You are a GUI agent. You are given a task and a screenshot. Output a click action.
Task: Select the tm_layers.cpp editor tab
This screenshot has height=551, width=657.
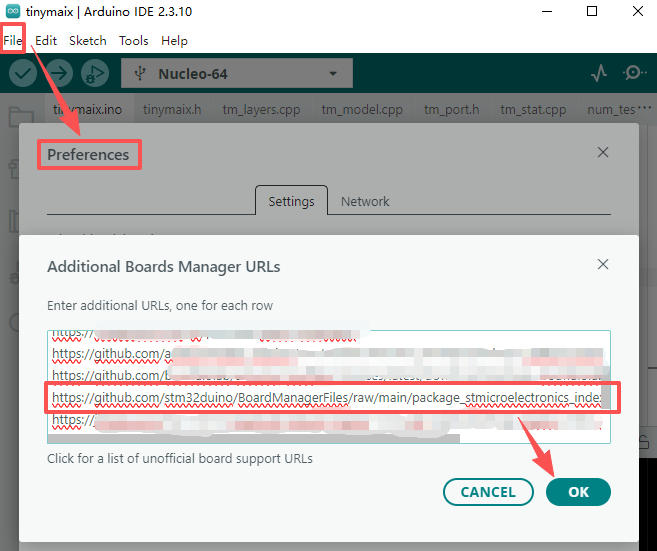tap(261, 109)
